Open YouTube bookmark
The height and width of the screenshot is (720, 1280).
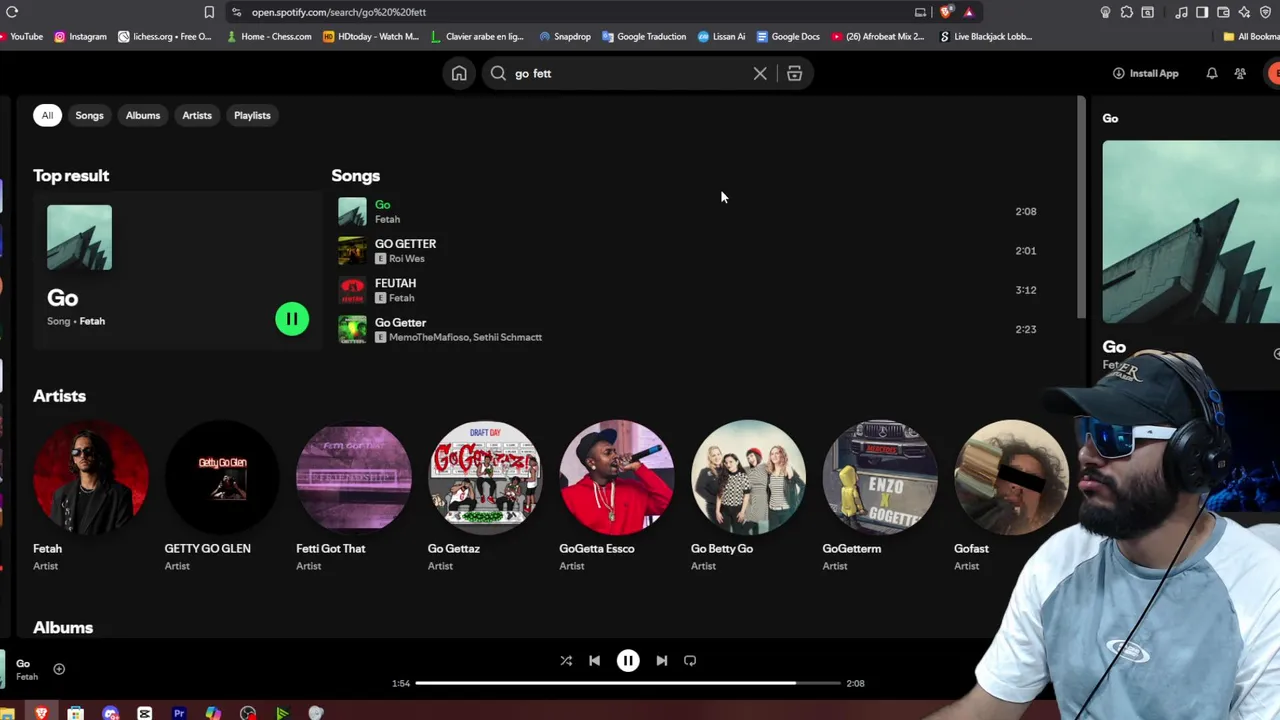(22, 37)
